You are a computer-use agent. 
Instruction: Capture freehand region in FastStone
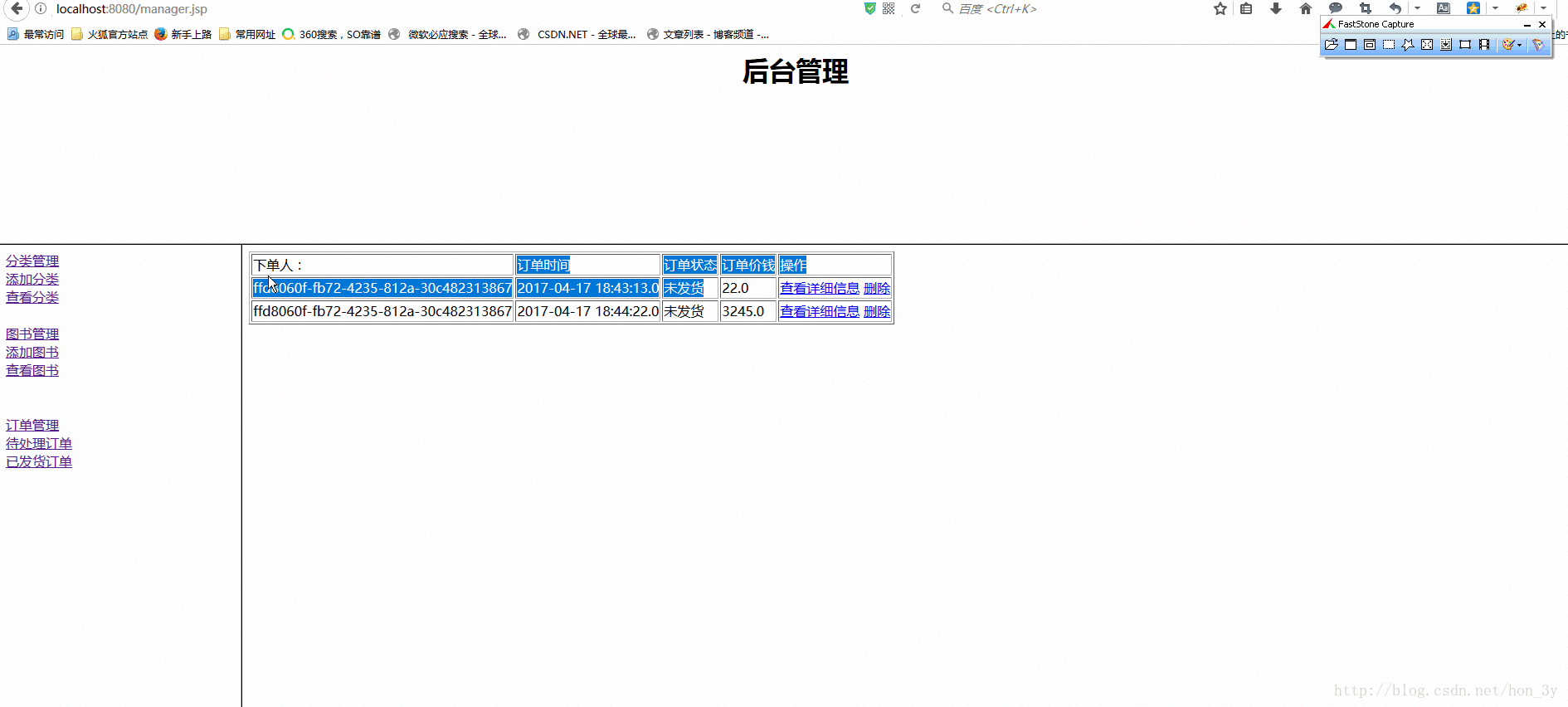click(x=1408, y=45)
